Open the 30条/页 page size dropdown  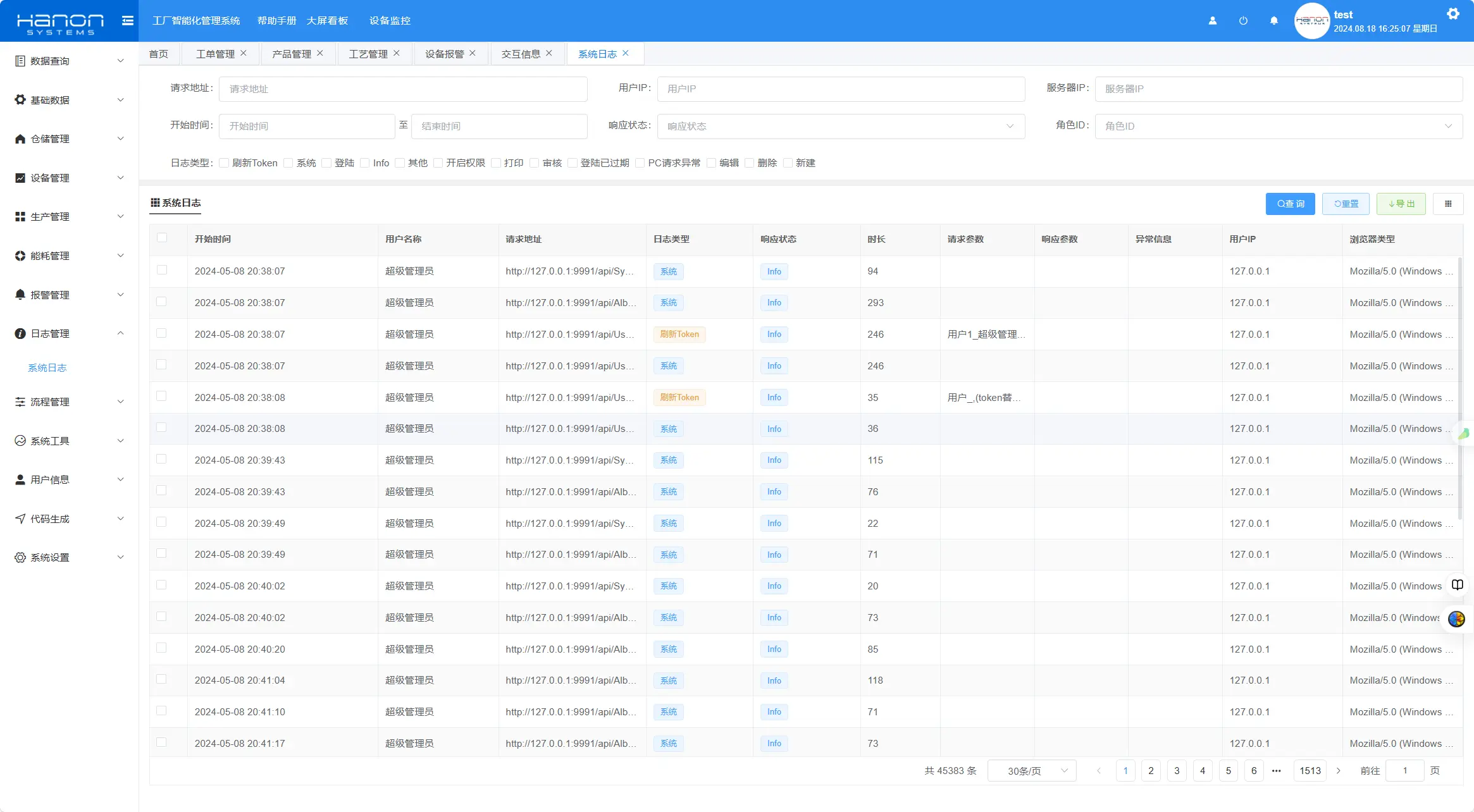tap(1031, 771)
